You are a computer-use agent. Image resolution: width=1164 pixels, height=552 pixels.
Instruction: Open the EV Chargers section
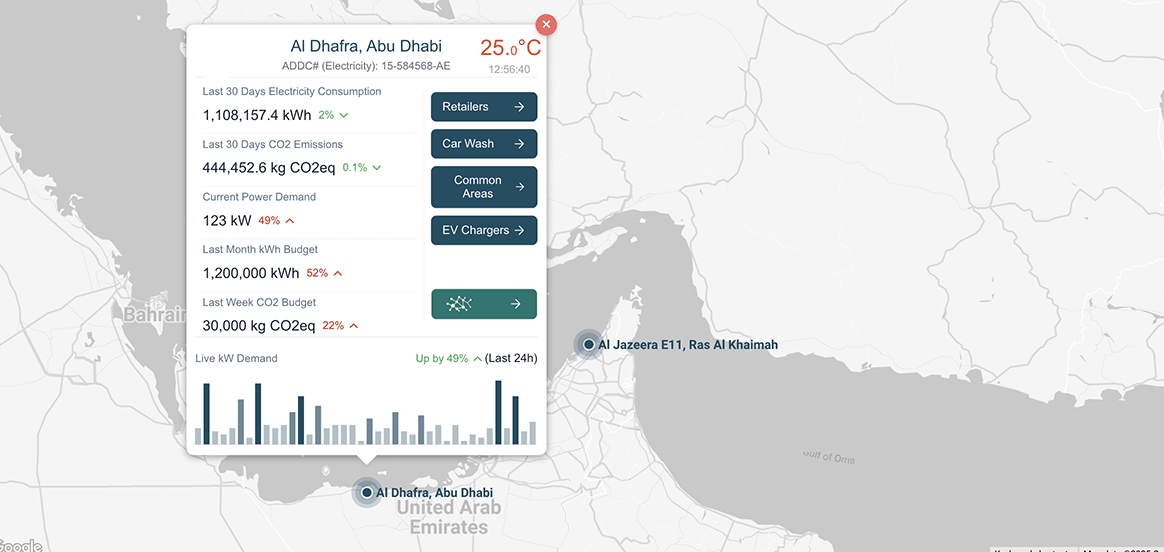(484, 230)
